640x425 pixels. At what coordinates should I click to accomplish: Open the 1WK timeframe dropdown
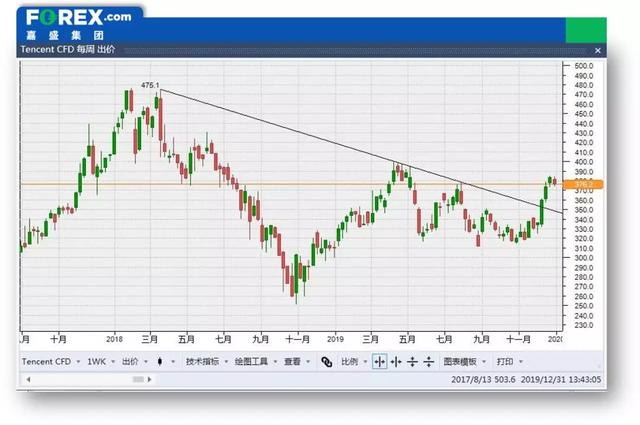pos(101,362)
